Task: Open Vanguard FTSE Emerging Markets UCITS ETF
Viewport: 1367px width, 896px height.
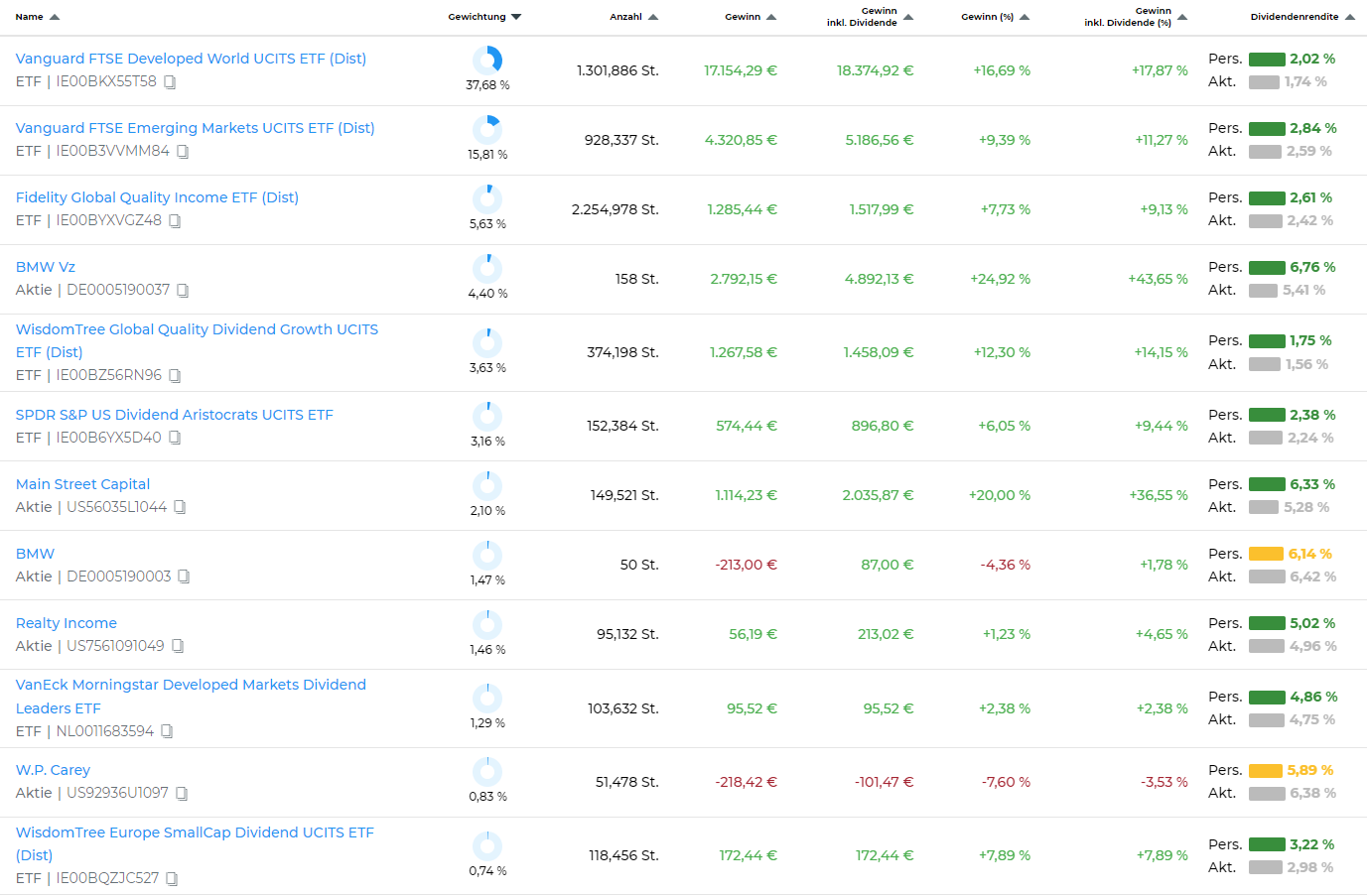Action: [x=196, y=128]
